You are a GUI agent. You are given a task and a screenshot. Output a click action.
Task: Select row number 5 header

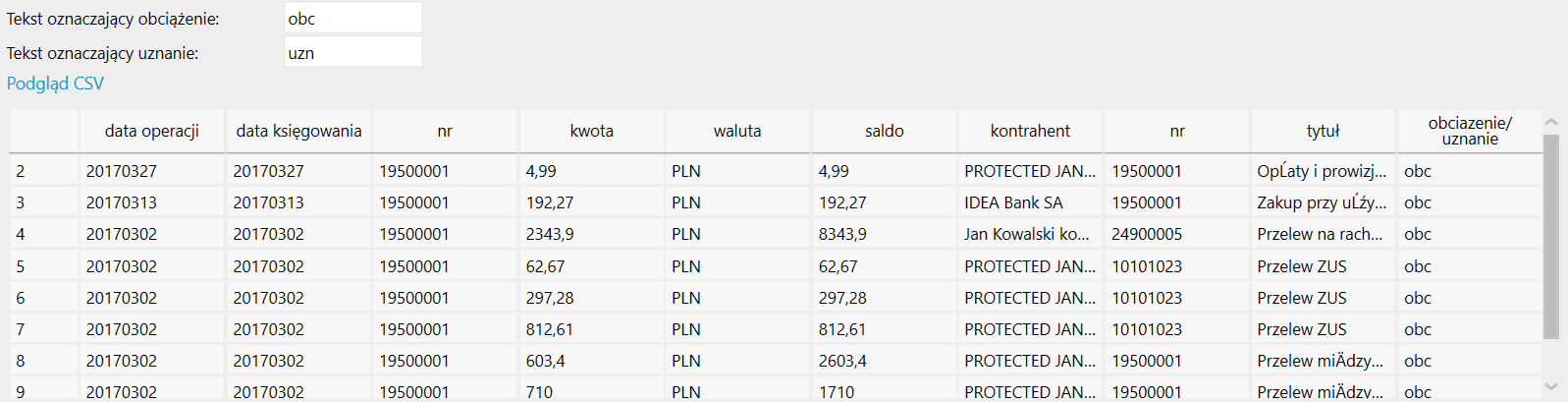coord(44,266)
